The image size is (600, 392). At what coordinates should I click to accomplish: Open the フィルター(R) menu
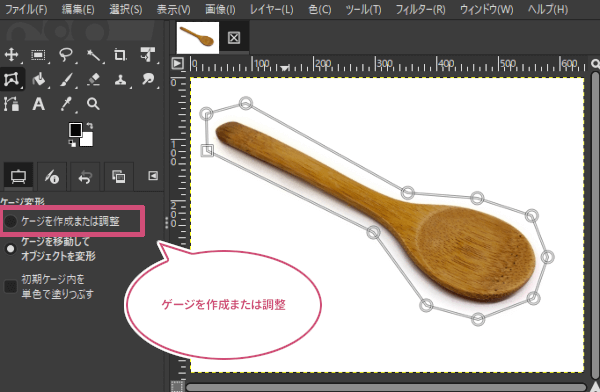tap(420, 9)
